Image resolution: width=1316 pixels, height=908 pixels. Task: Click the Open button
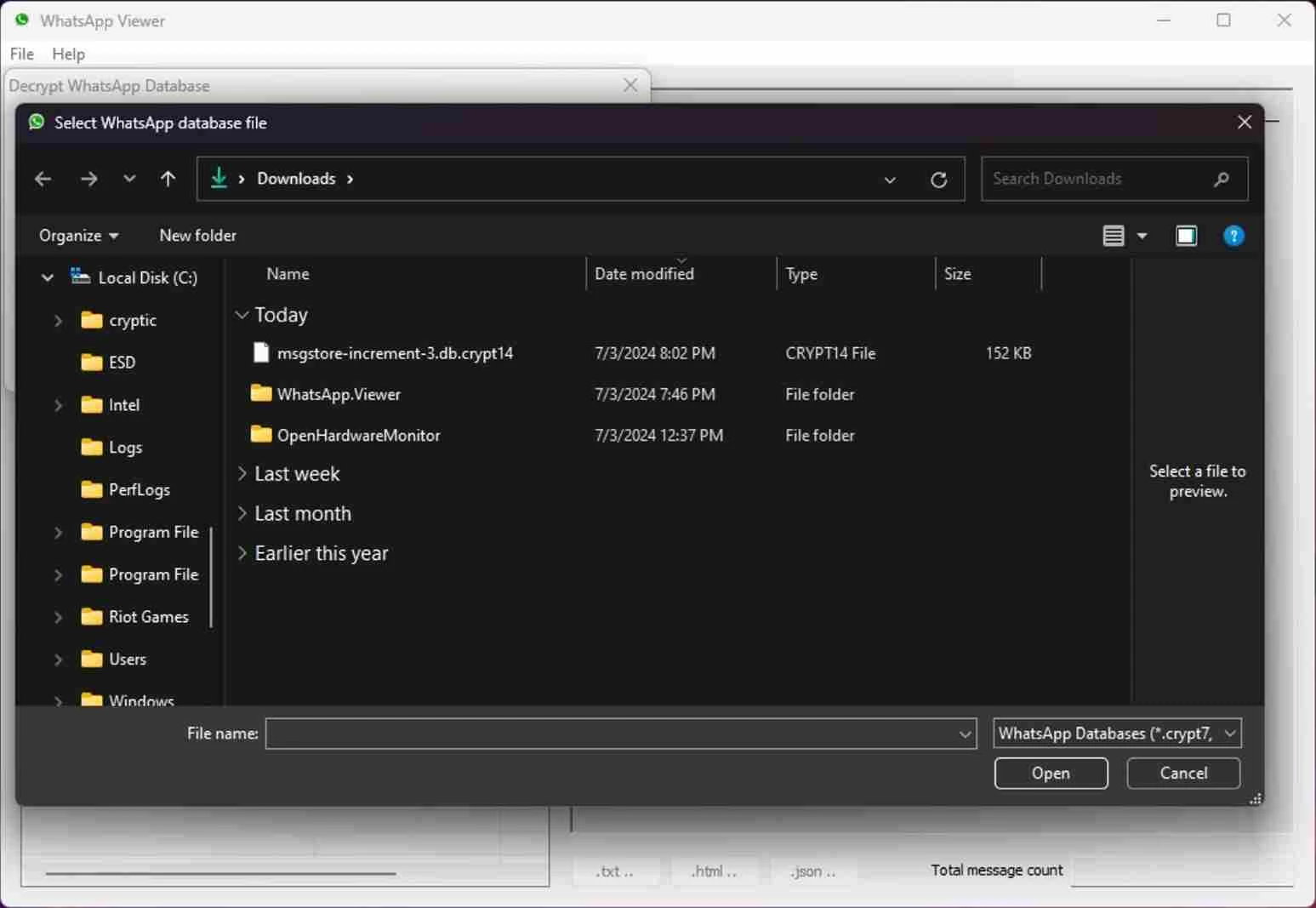(x=1051, y=773)
